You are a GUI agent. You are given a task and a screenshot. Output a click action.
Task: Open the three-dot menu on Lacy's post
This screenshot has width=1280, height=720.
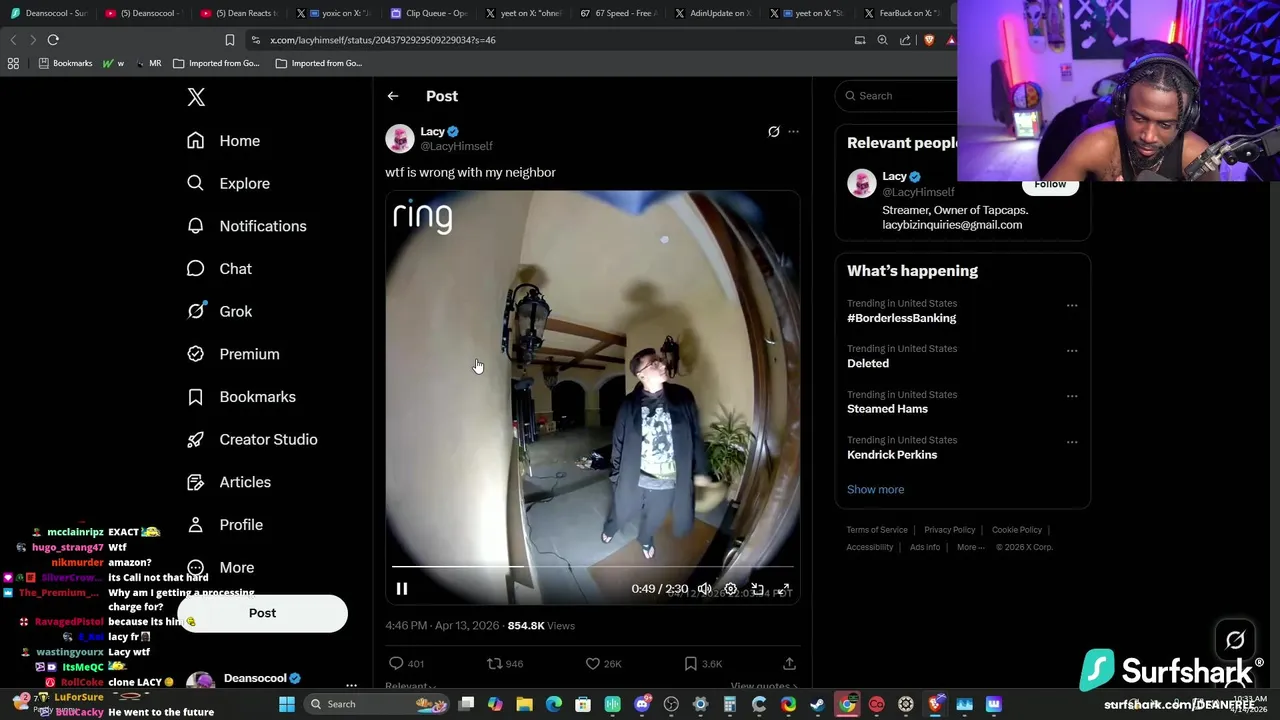794,132
